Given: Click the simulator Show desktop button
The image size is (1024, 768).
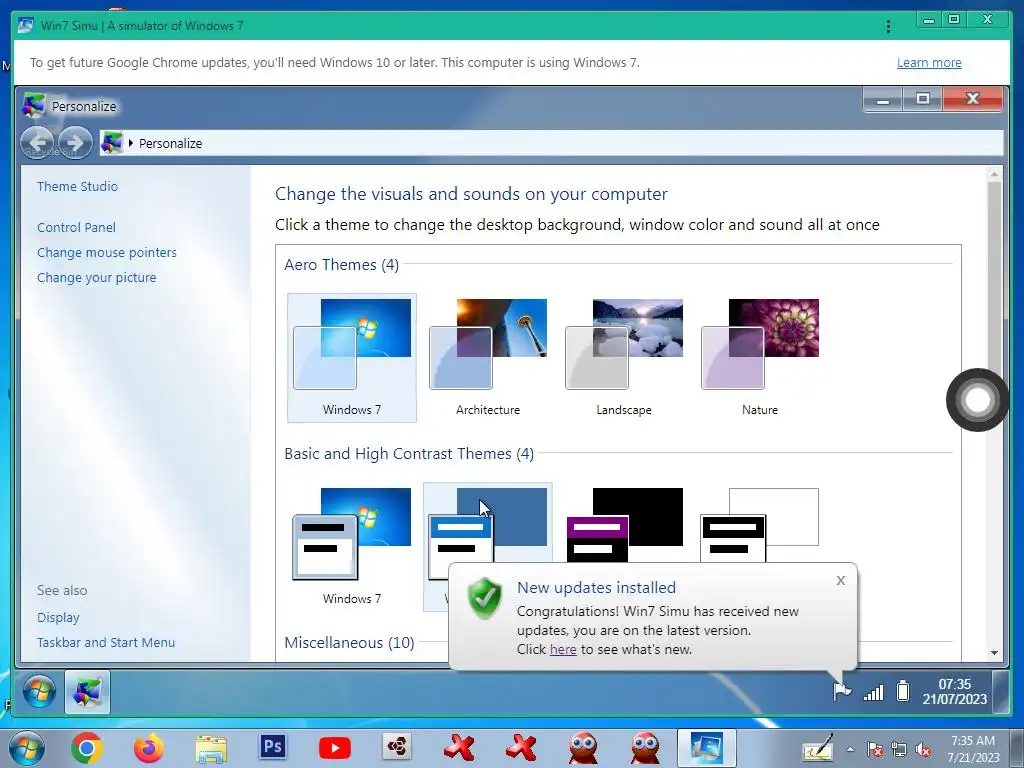Looking at the screenshot, I should 999,692.
